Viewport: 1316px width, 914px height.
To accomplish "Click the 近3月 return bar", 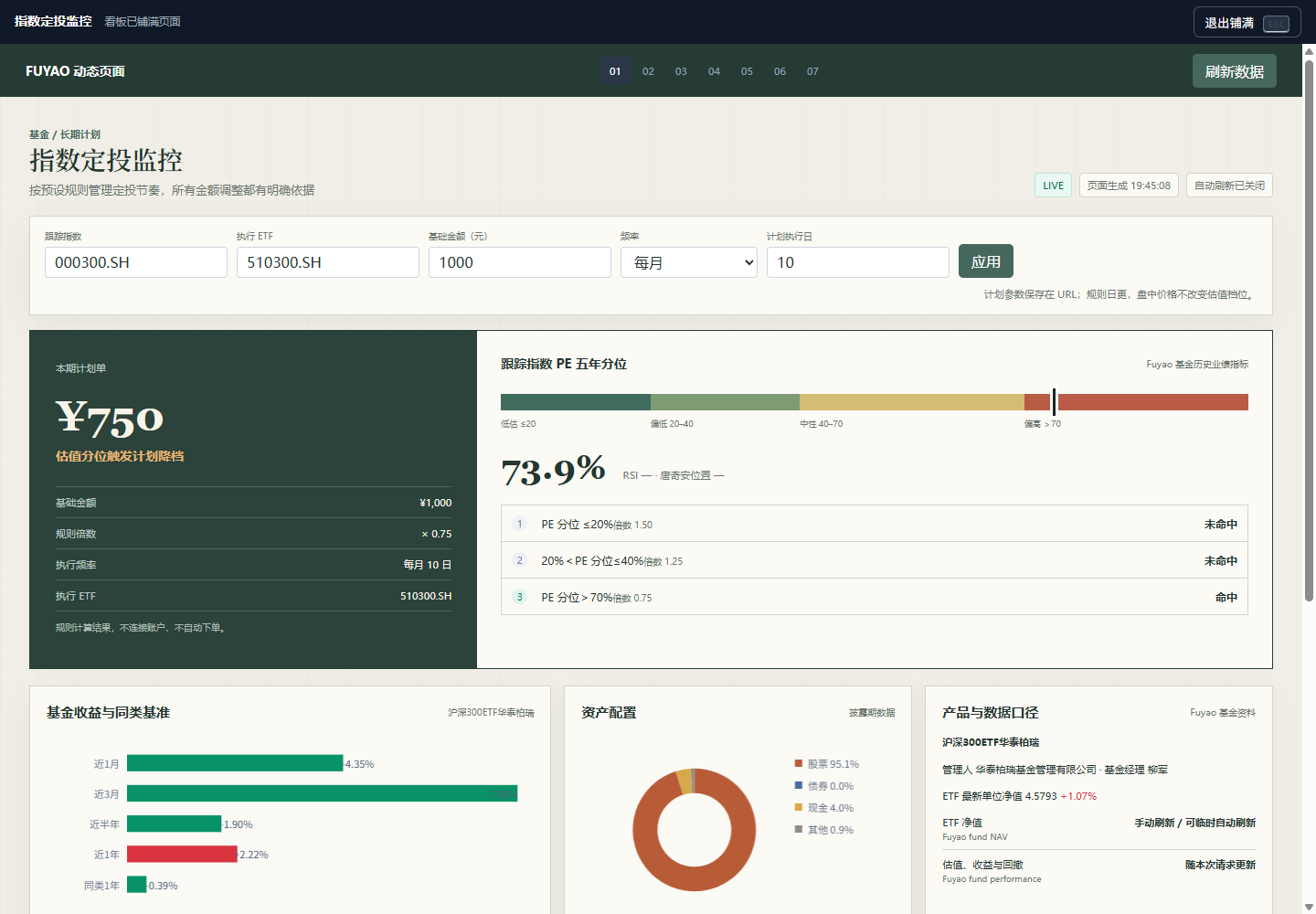I will [x=323, y=793].
